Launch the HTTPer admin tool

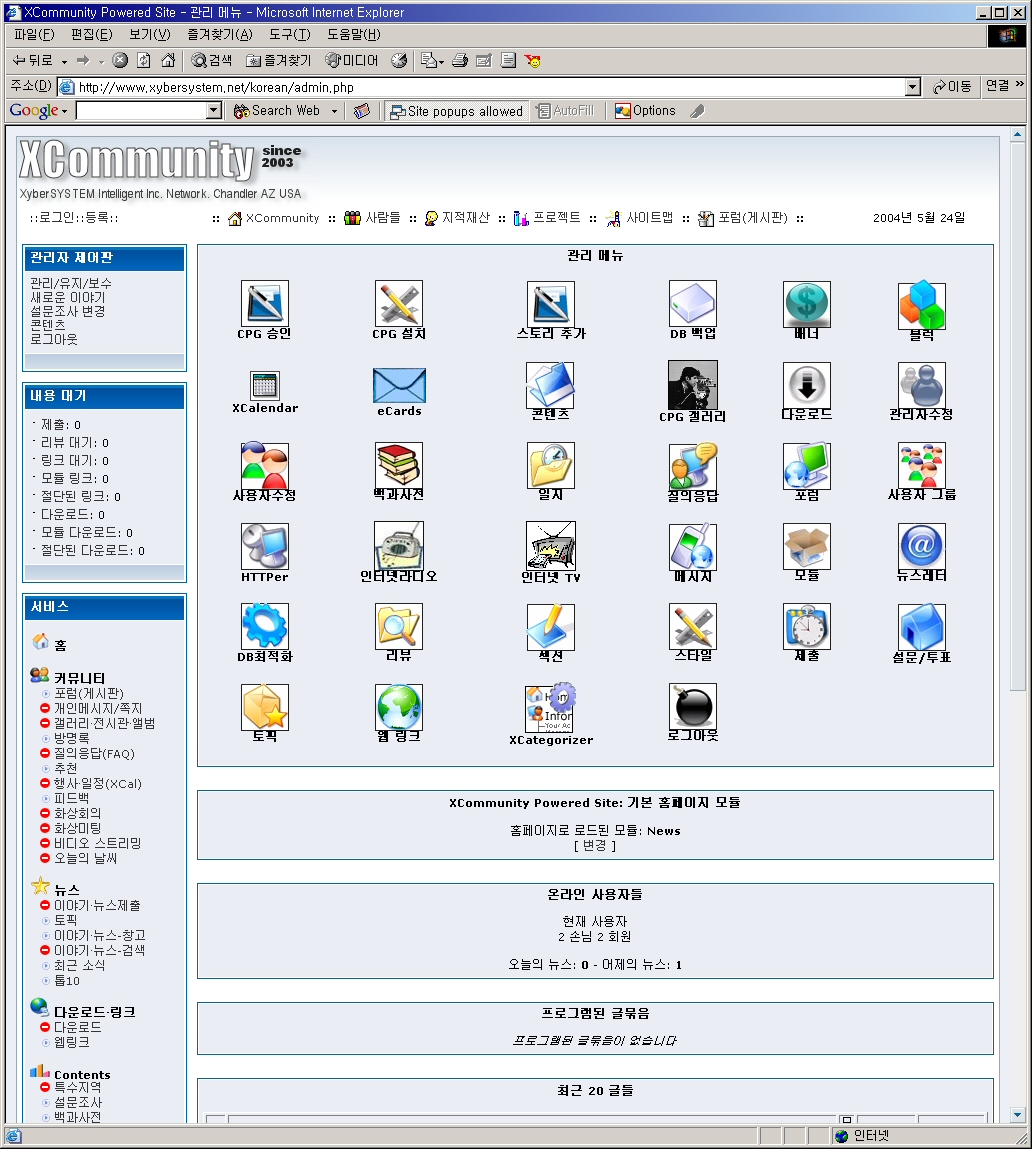pyautogui.click(x=265, y=546)
